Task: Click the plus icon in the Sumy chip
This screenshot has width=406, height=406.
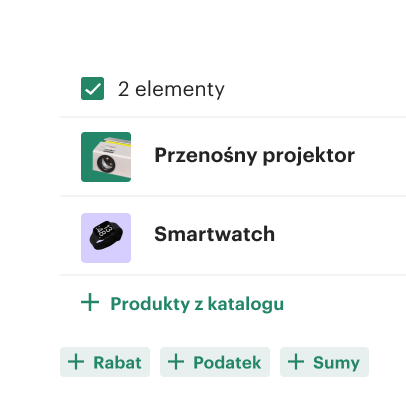Action: tap(296, 362)
